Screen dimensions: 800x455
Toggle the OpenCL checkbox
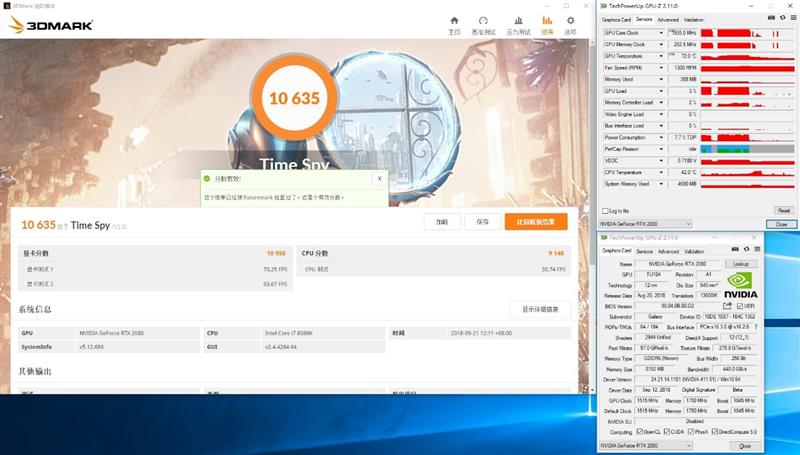[639, 432]
